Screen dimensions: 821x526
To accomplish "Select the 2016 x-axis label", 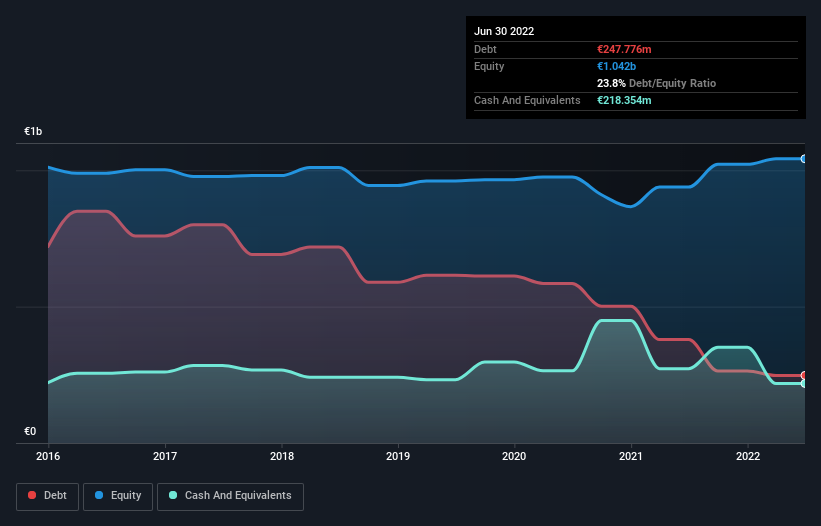I will [48, 456].
